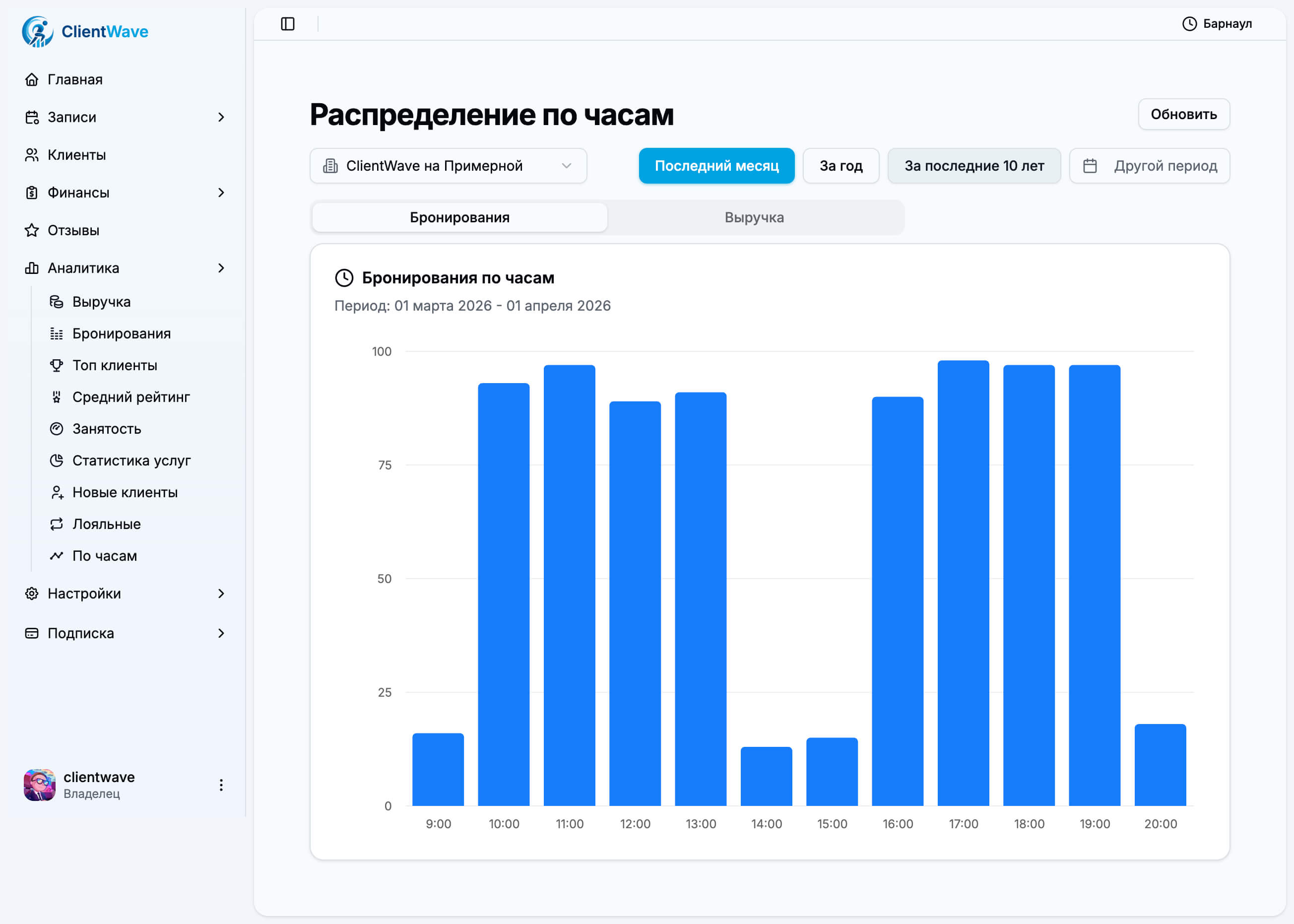
Task: Enable the За год period option
Action: pos(841,166)
